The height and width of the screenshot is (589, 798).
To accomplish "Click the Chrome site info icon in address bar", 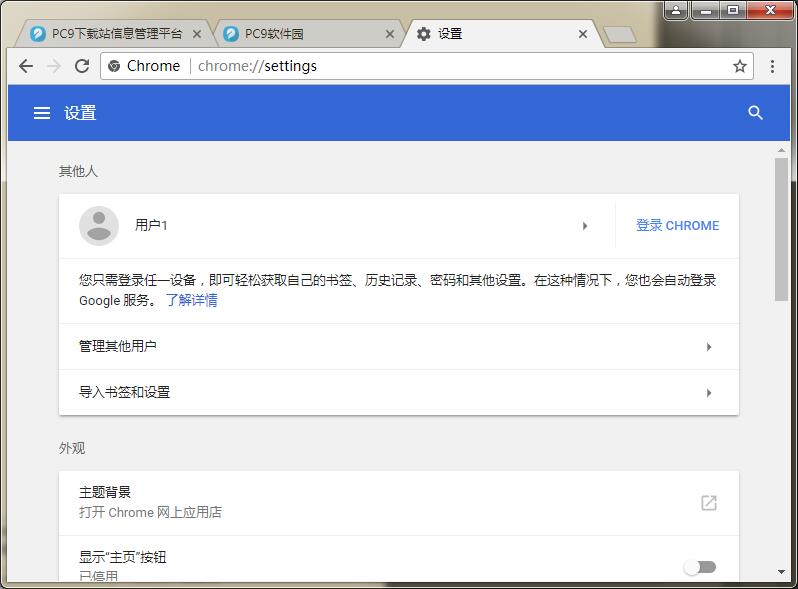I will click(x=114, y=66).
